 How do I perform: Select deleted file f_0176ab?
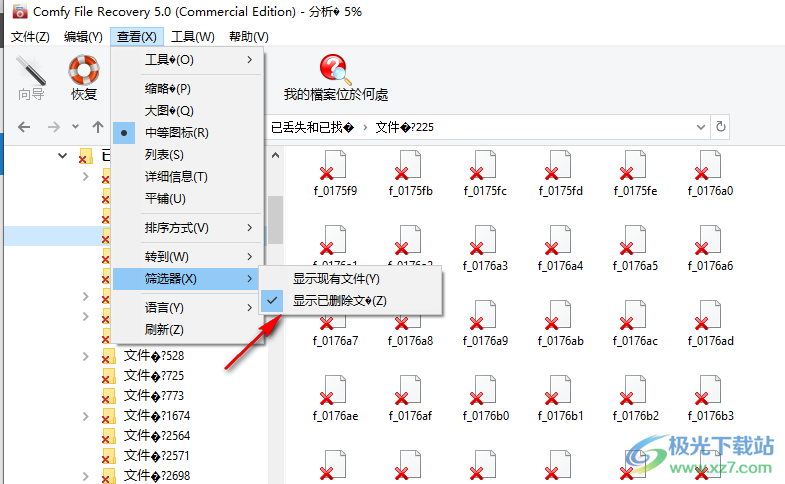(x=560, y=323)
